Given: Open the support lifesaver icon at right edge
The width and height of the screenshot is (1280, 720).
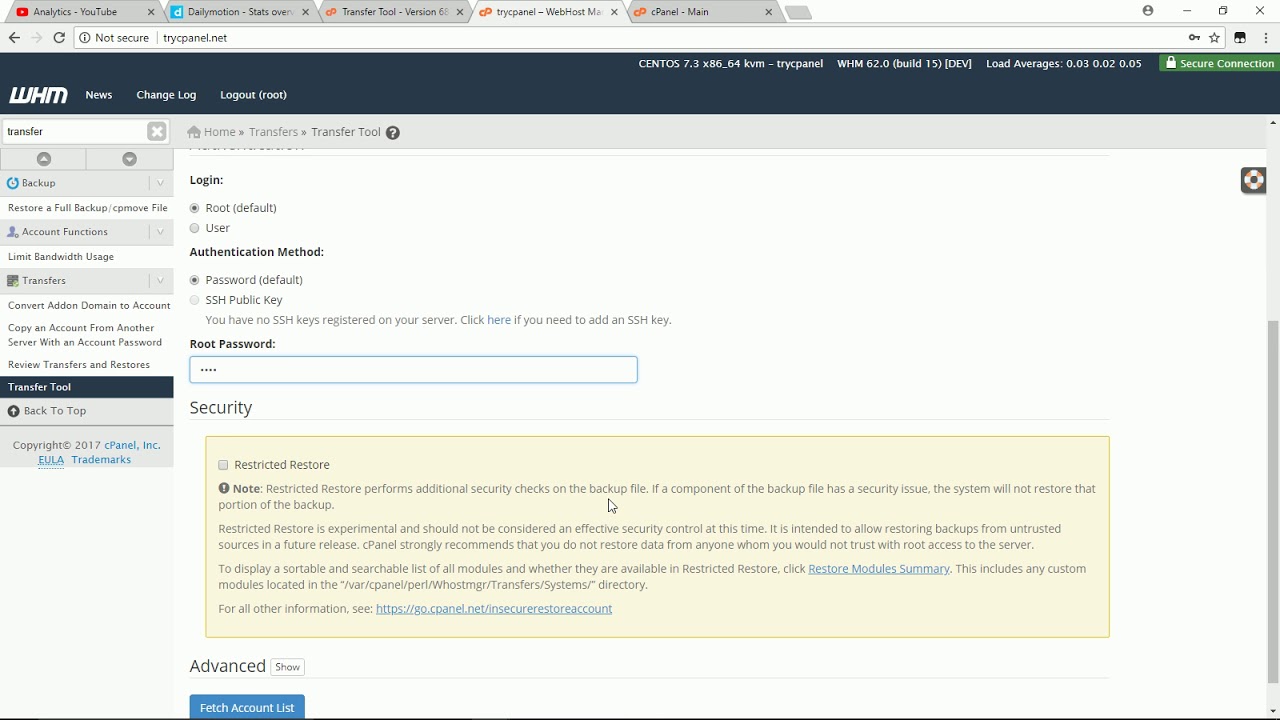Looking at the screenshot, I should click(1253, 180).
